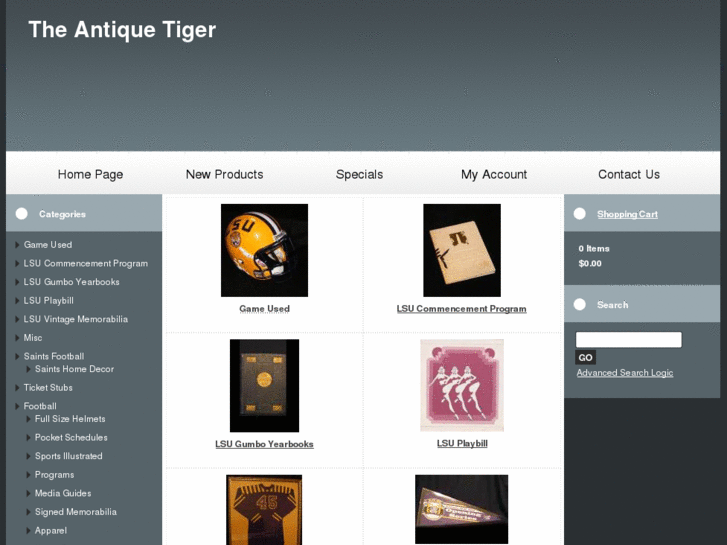This screenshot has width=727, height=545.
Task: Open LSU Commencement Program booklet thumbnail
Action: point(462,250)
